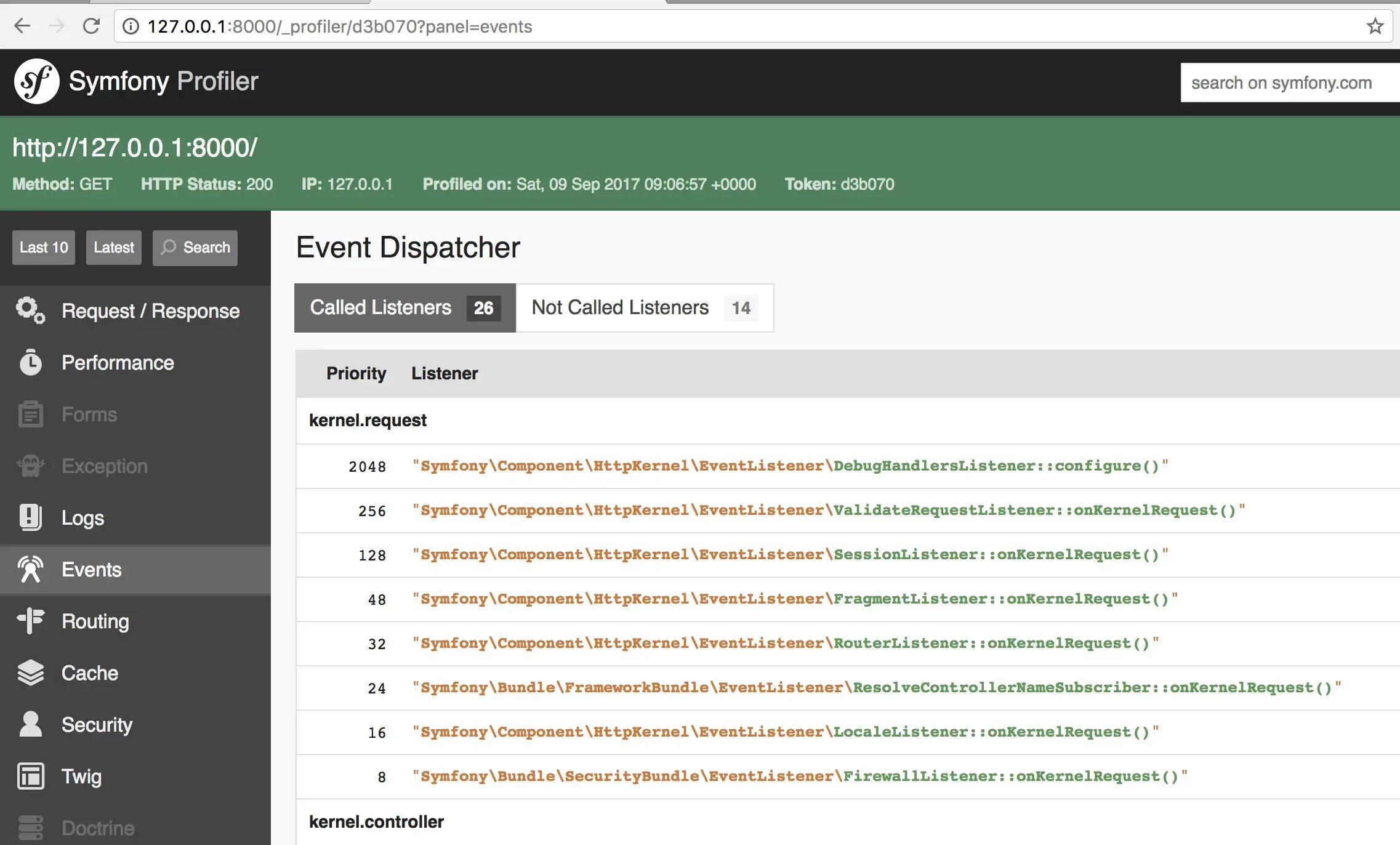Image resolution: width=1400 pixels, height=845 pixels.
Task: Click the Cache layers icon
Action: pos(30,673)
